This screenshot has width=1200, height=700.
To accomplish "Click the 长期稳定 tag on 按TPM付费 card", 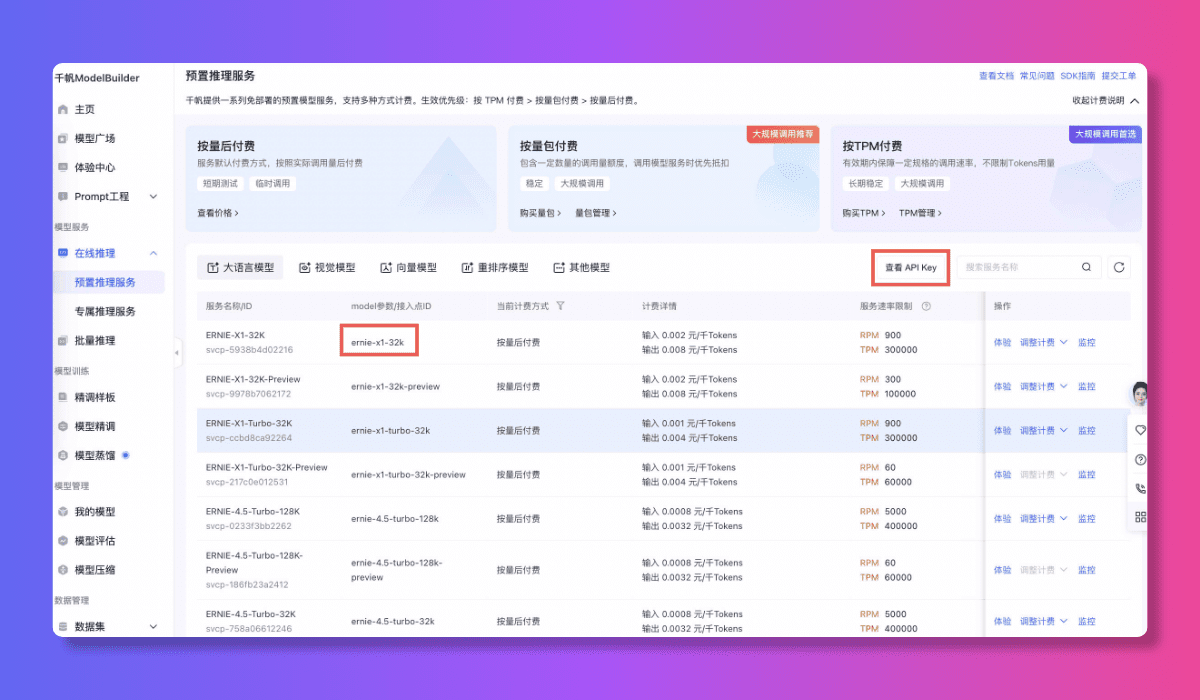I will [866, 184].
